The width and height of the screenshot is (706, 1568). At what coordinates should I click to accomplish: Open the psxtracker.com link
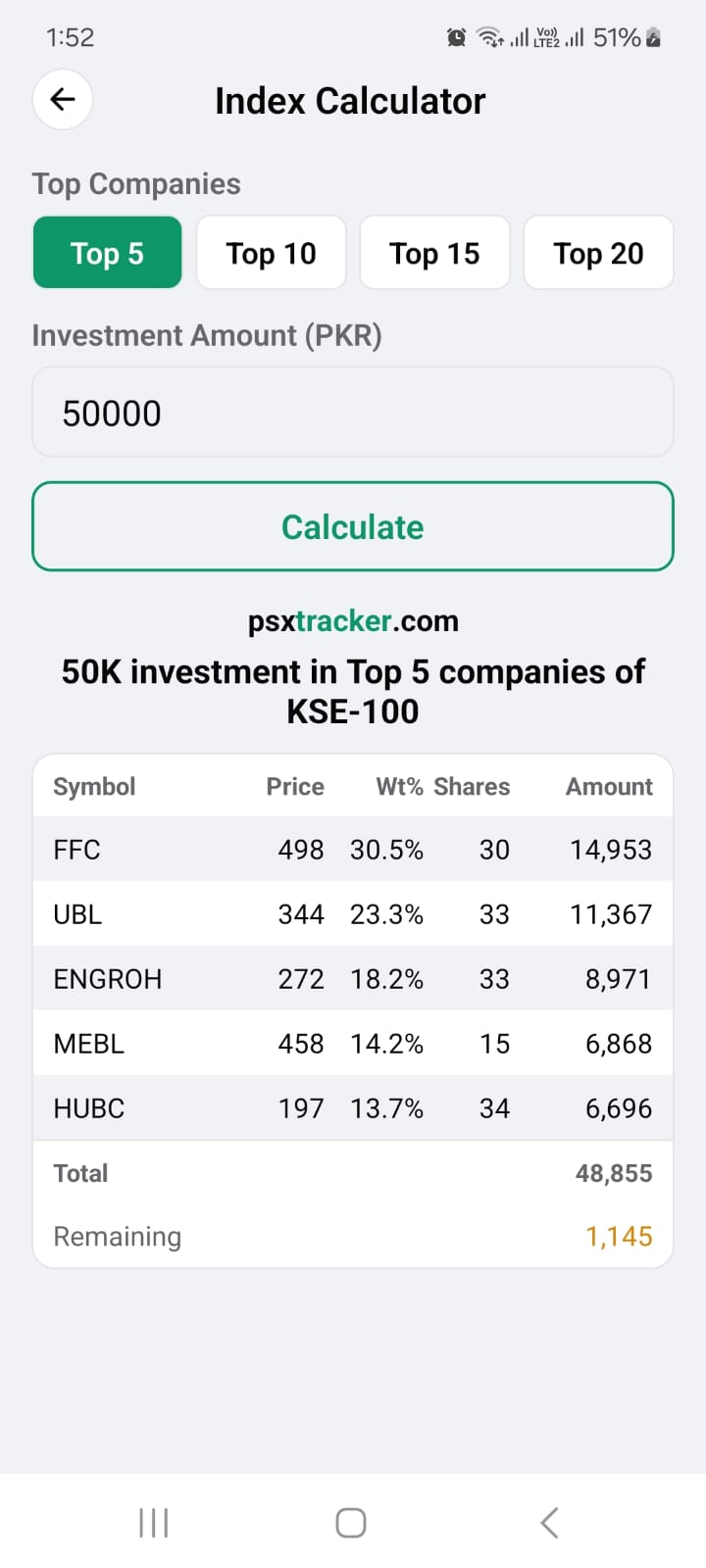pyautogui.click(x=353, y=621)
